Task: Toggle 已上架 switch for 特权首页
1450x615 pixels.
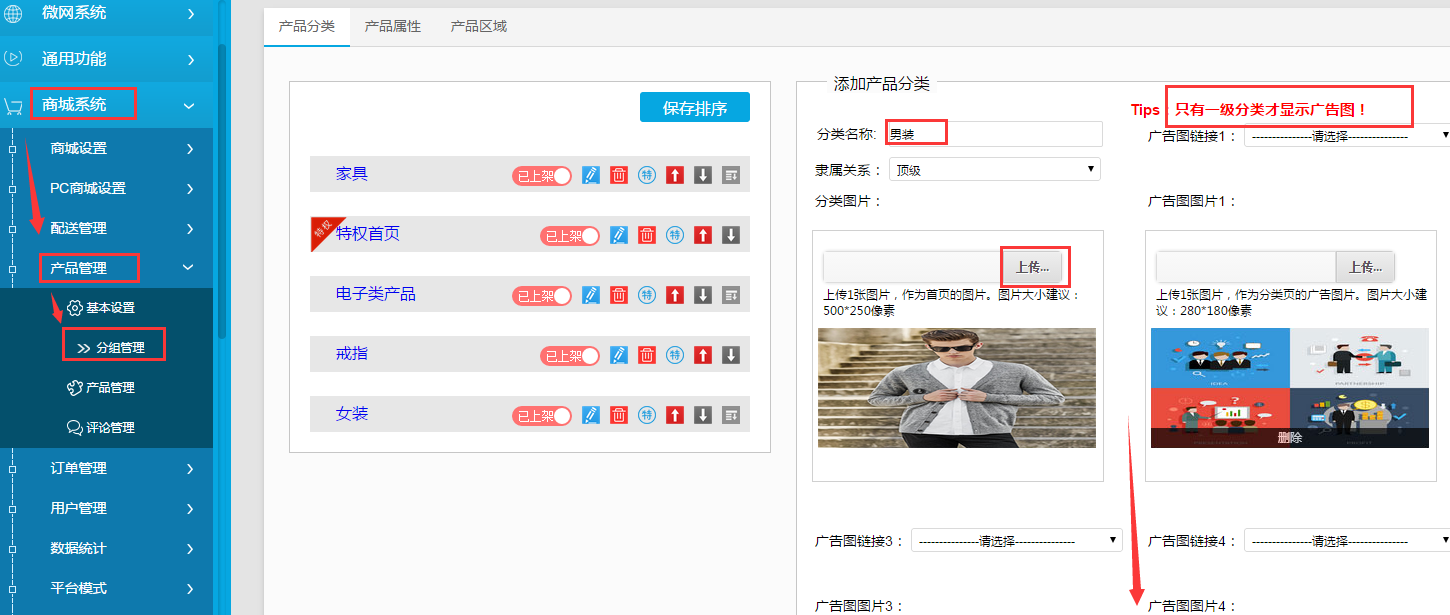Action: [570, 235]
